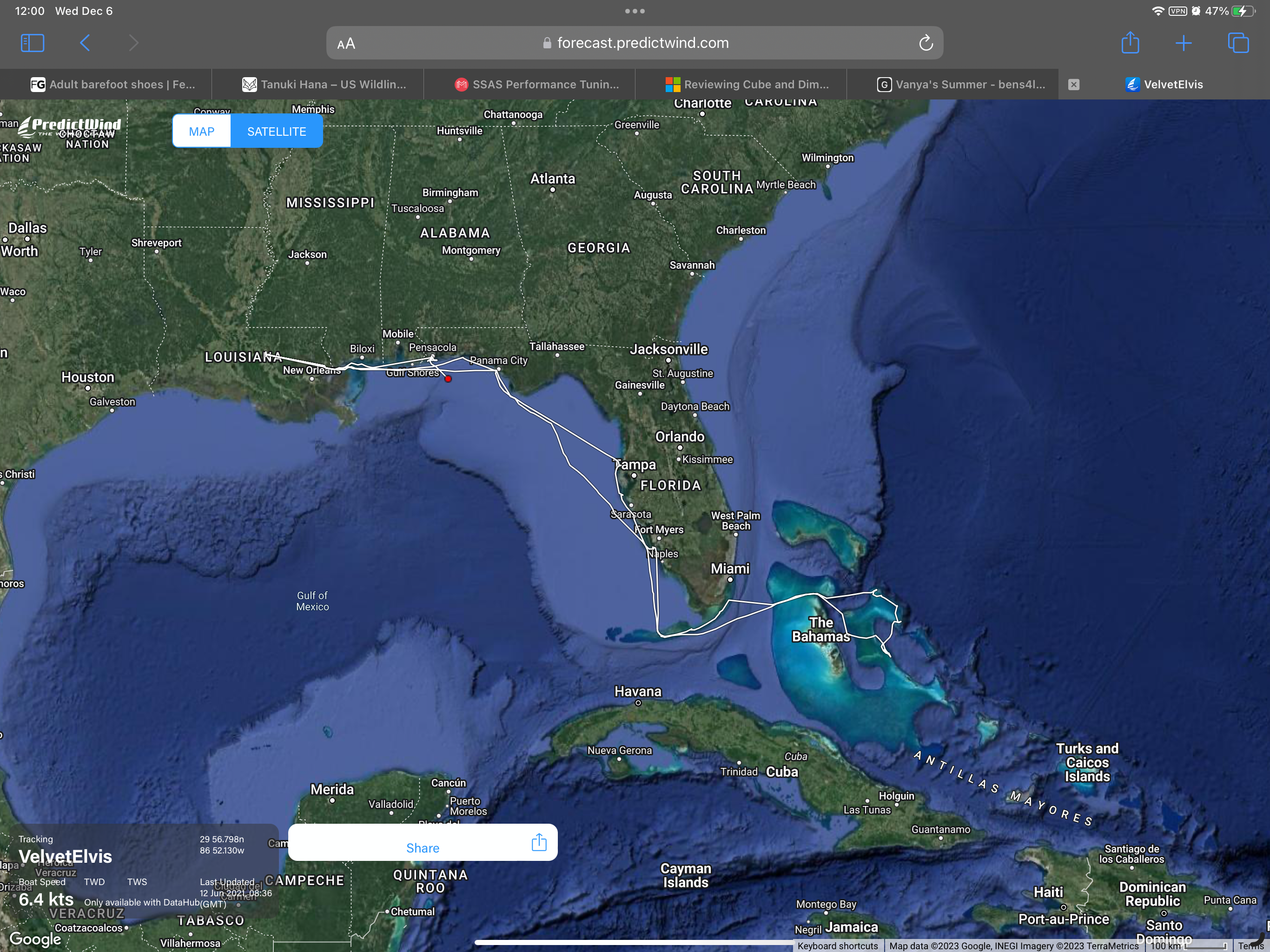Switch the map view to SATELLITE
Screen dimensions: 1270x952
276,132
